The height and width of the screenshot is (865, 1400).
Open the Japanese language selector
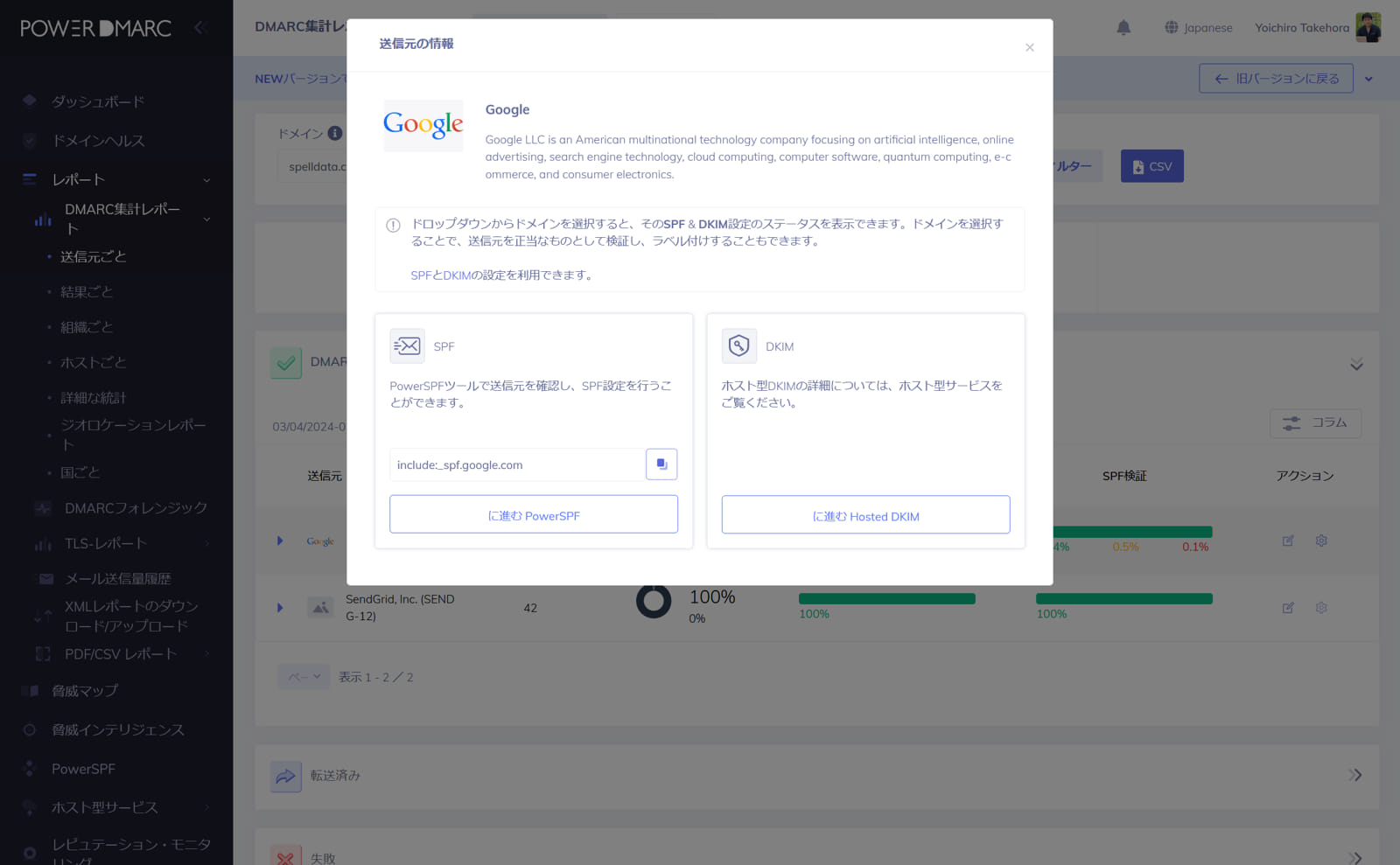pos(1198,28)
